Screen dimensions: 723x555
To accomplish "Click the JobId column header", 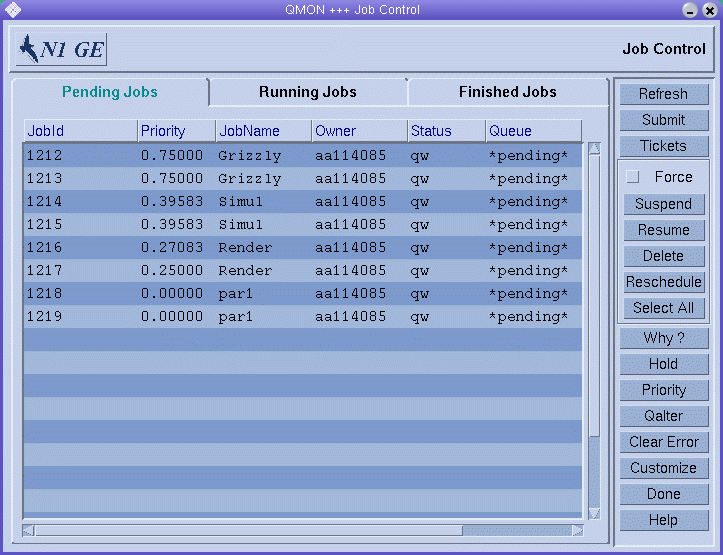I will pyautogui.click(x=81, y=131).
